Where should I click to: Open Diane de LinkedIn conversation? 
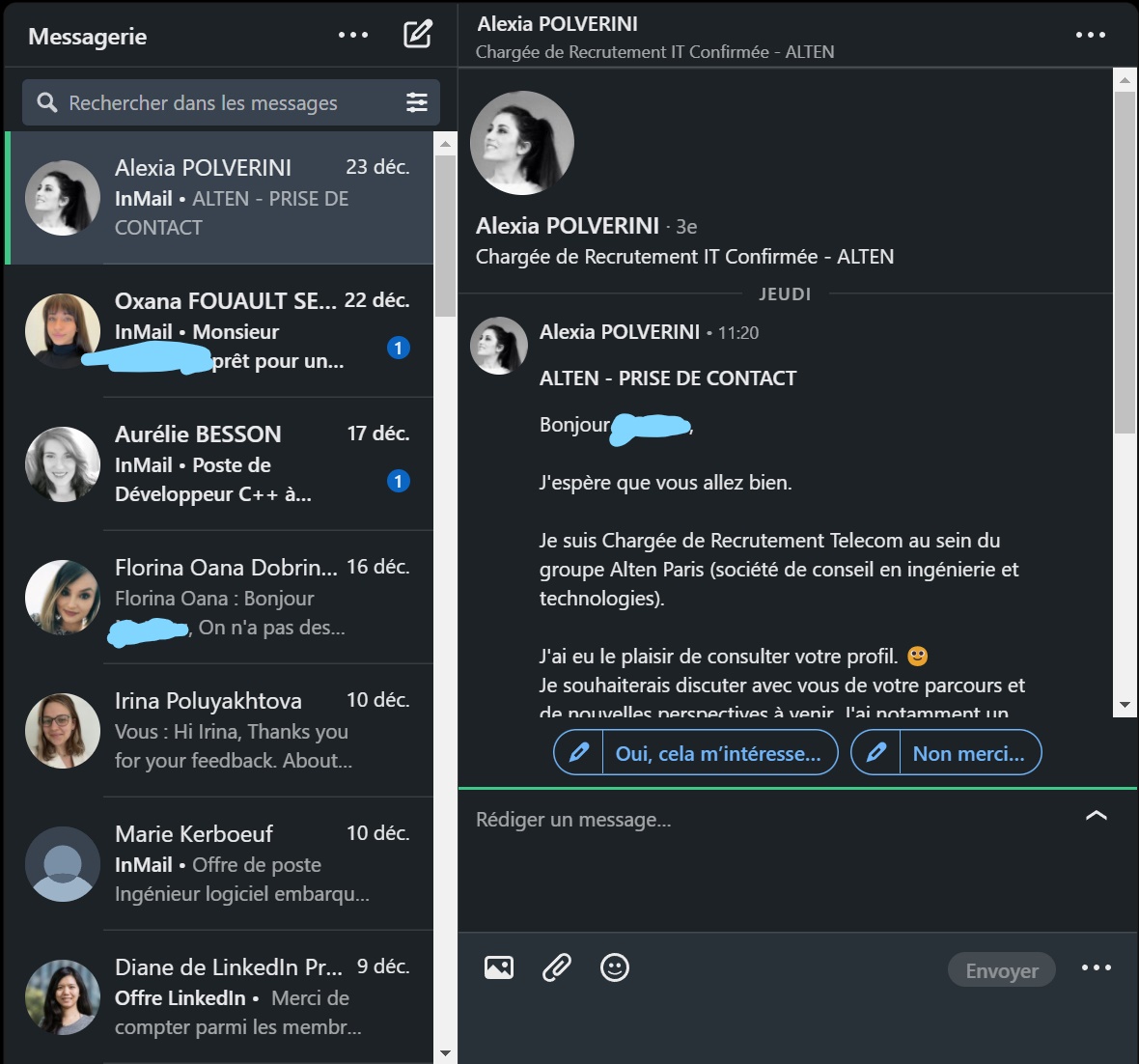(220, 995)
